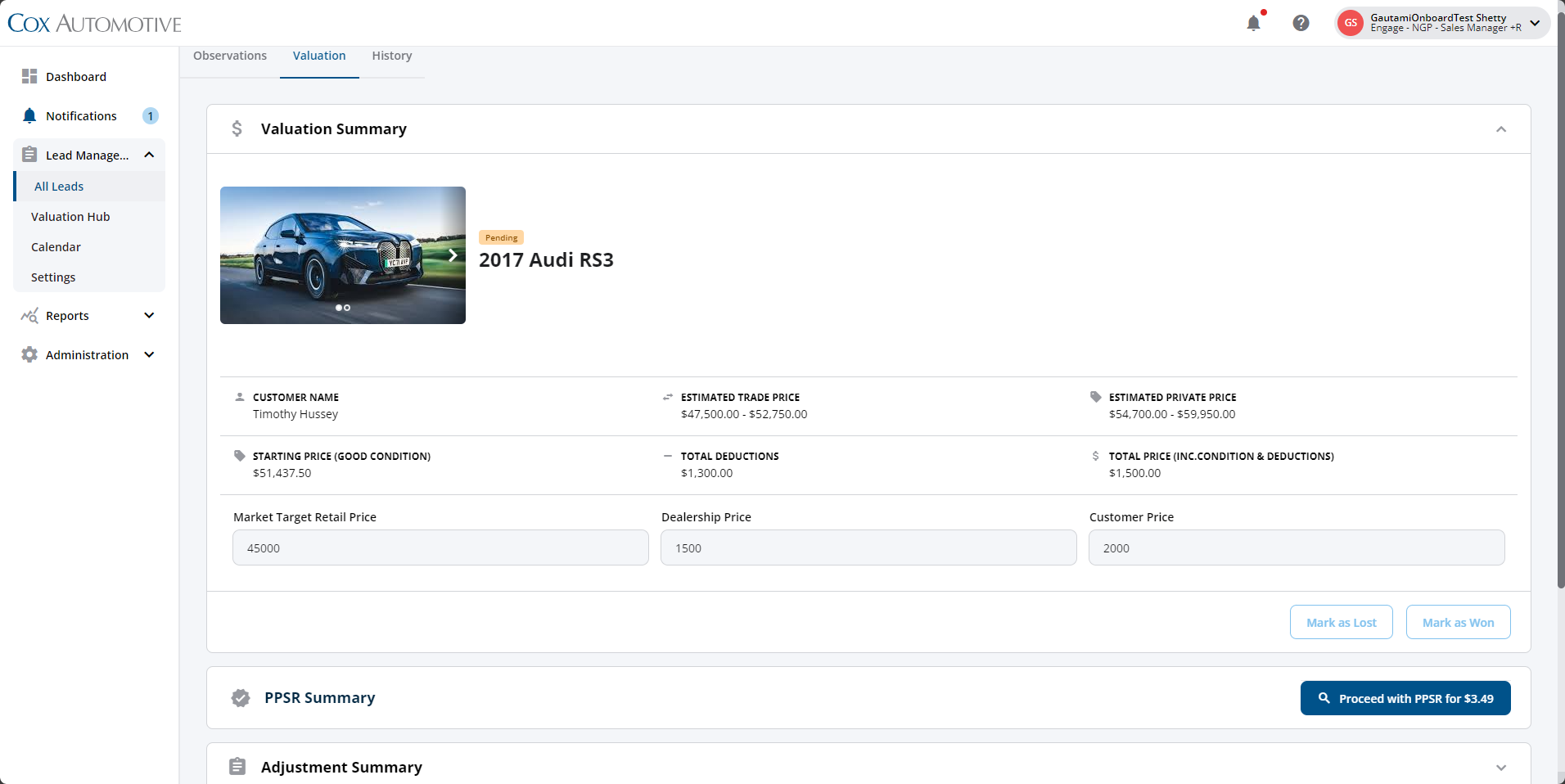
Task: Expand the Adjustment Summary panel
Action: tap(1501, 768)
